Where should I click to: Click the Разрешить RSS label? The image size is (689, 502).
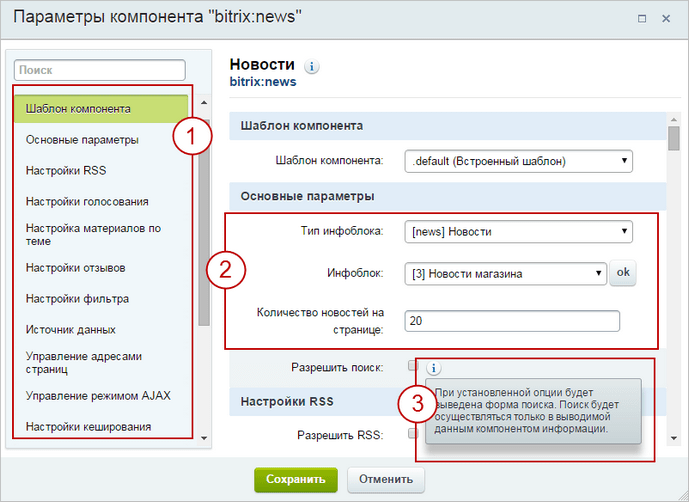click(340, 435)
